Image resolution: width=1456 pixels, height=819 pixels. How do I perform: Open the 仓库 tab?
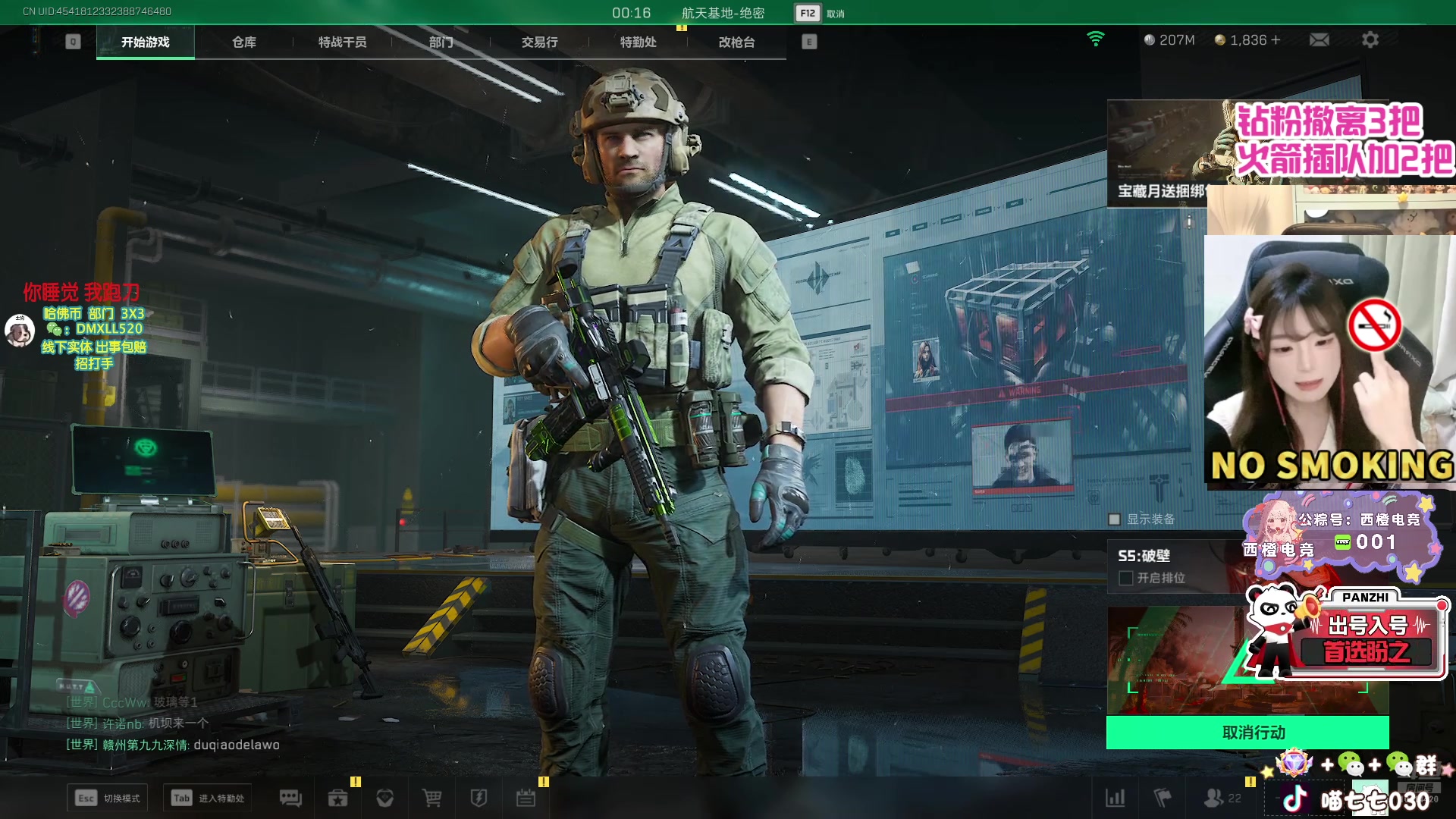pos(243,42)
